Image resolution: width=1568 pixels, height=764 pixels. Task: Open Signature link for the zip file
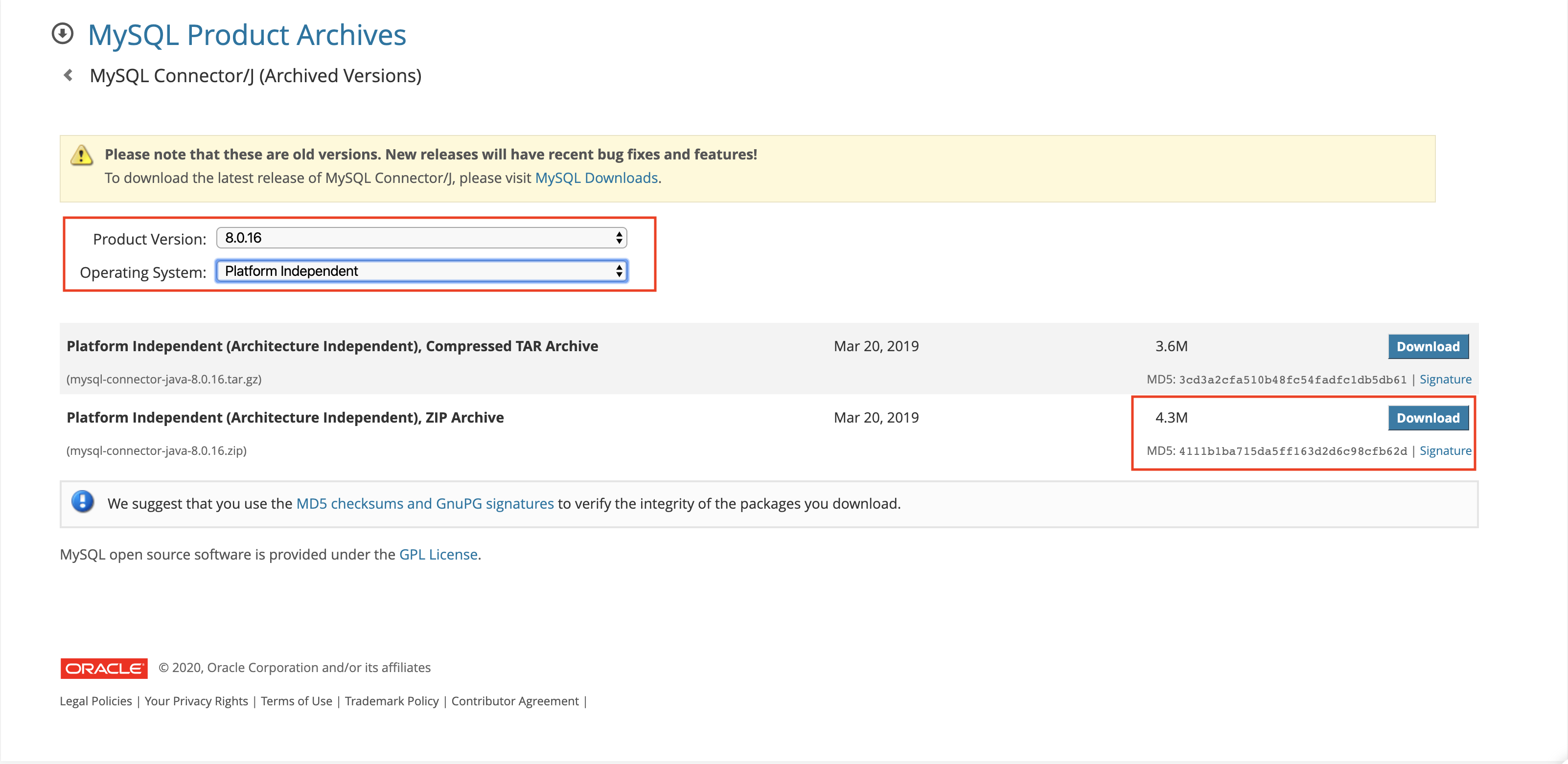[x=1445, y=451]
